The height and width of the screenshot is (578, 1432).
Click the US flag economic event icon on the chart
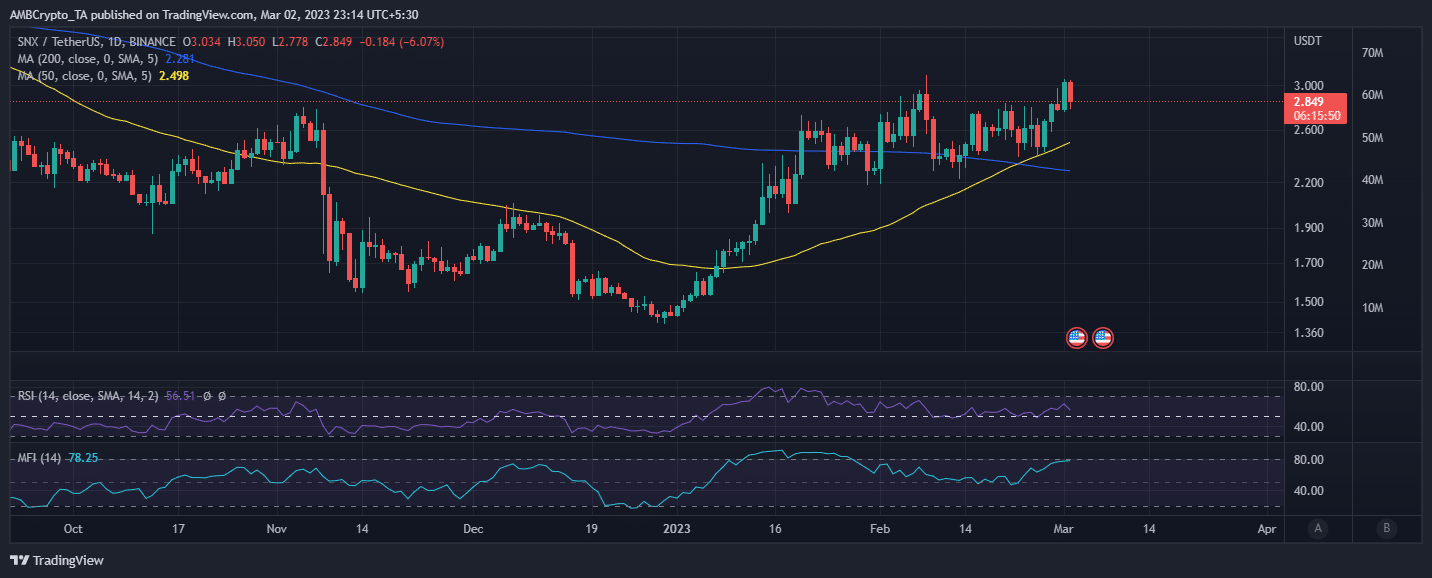coord(1075,337)
